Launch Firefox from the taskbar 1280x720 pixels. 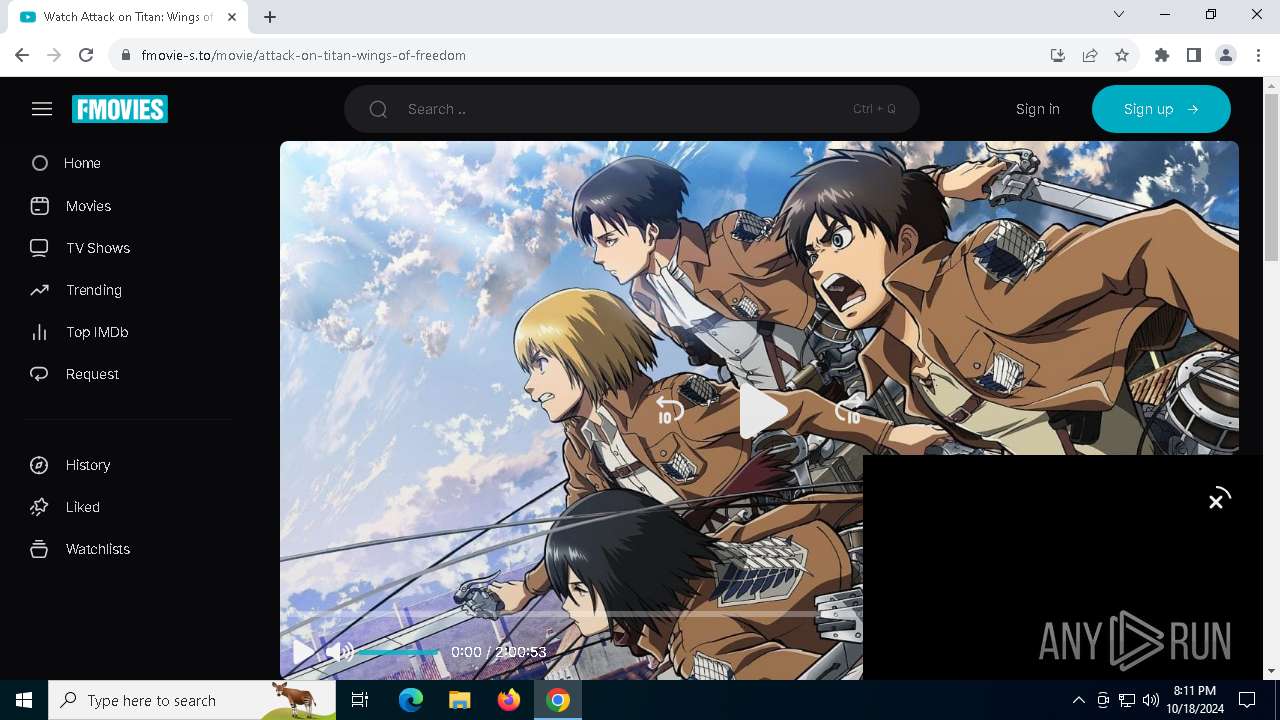pos(509,700)
